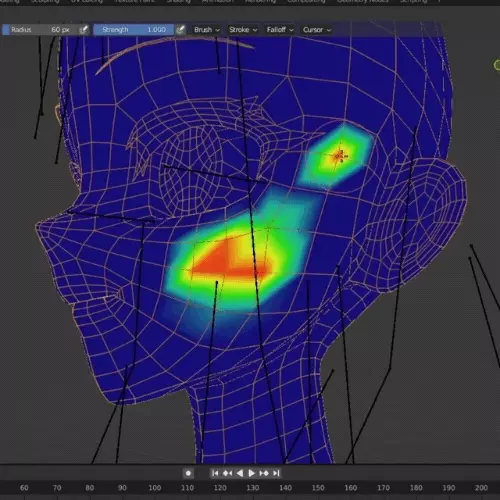Click the Strength value slider

tap(134, 30)
